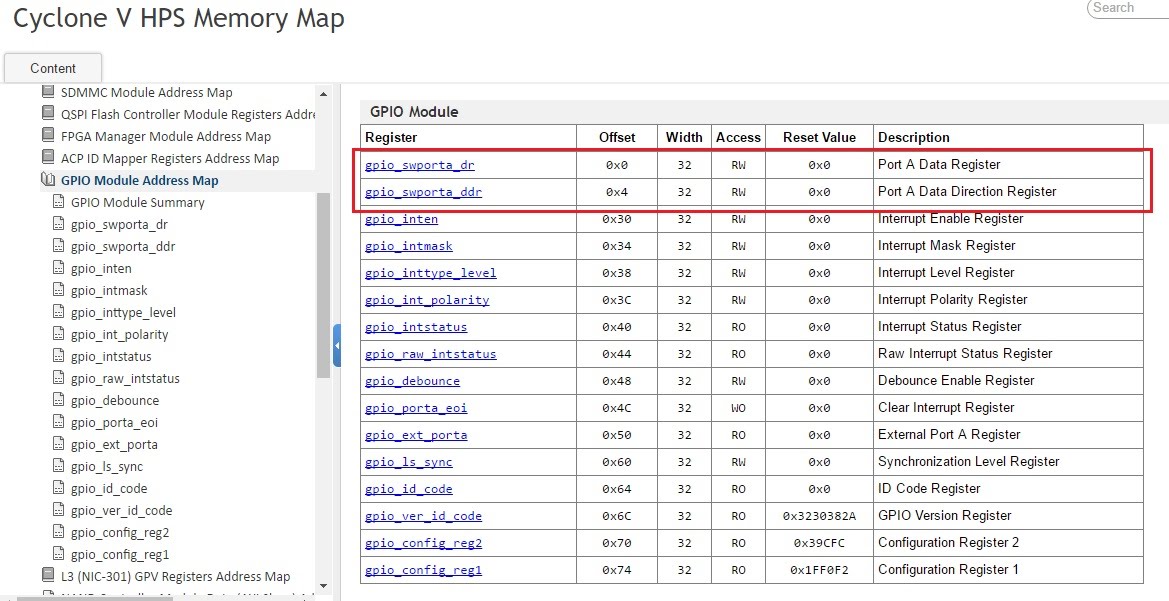Open the gpio_int_polarity register link in table

click(426, 300)
